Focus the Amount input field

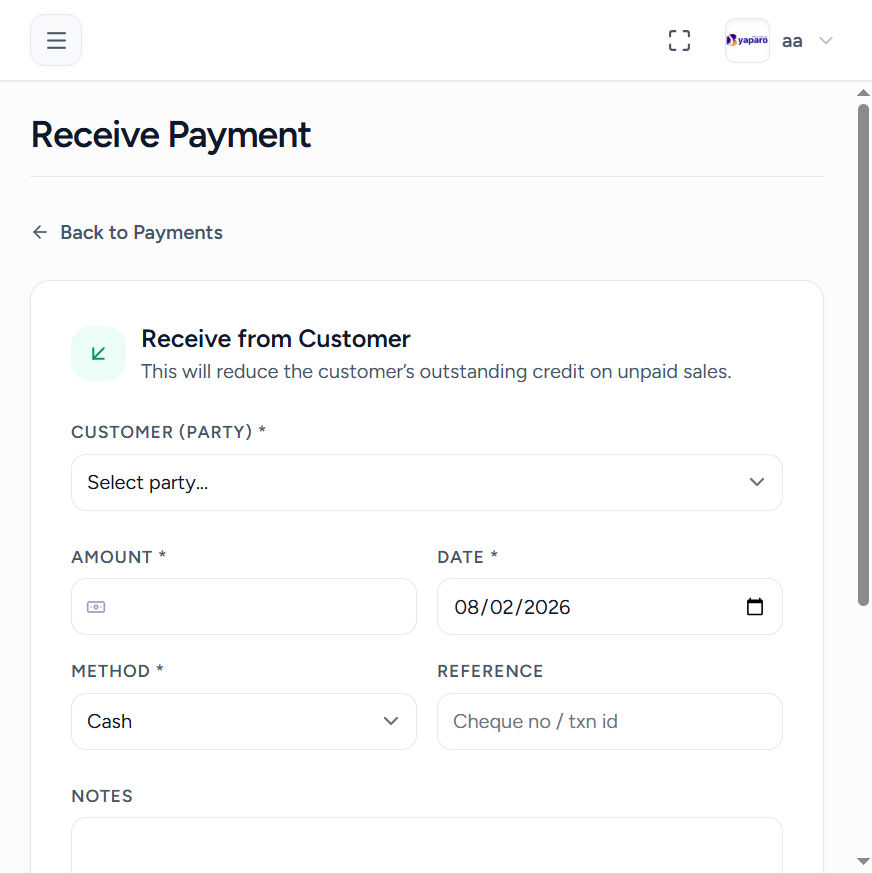[244, 606]
